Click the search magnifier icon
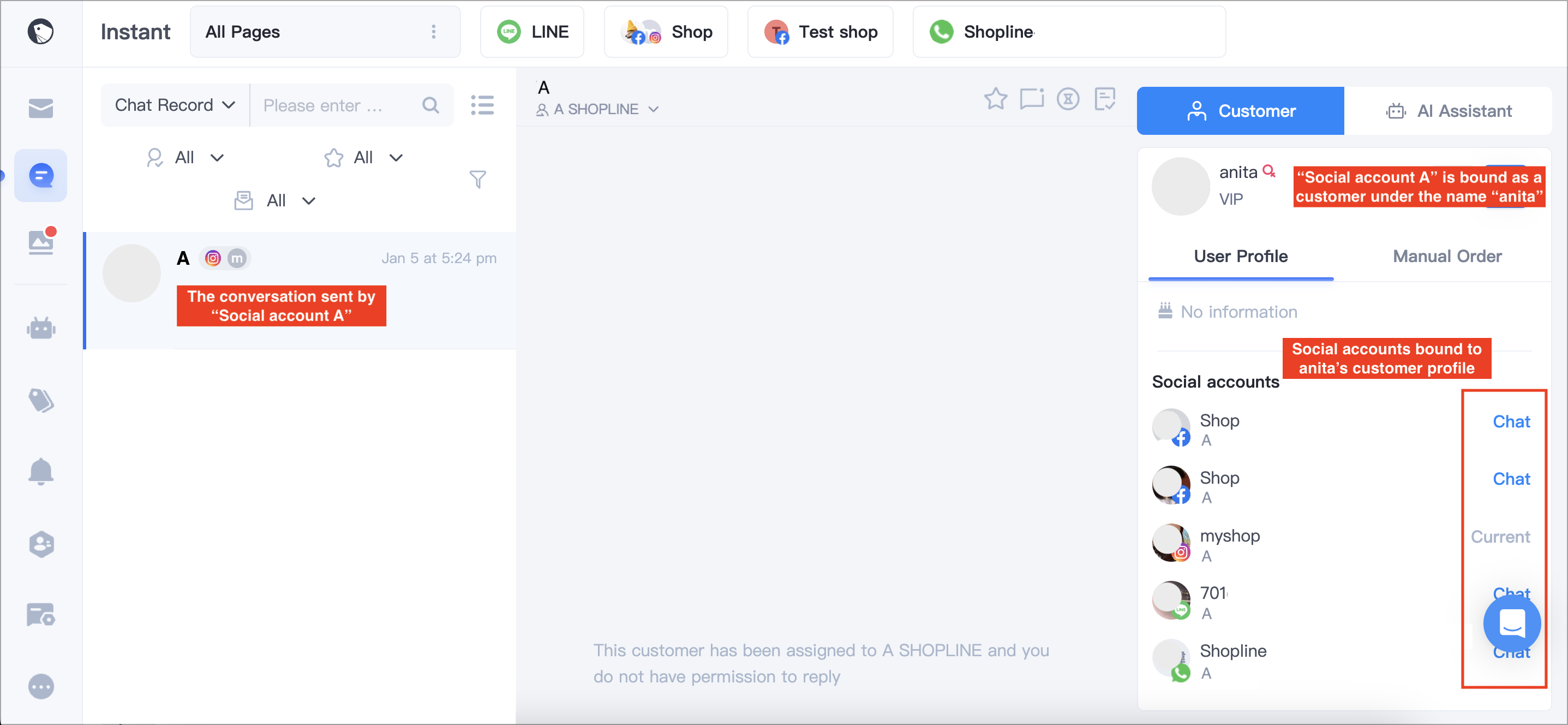1568x725 pixels. 430,105
